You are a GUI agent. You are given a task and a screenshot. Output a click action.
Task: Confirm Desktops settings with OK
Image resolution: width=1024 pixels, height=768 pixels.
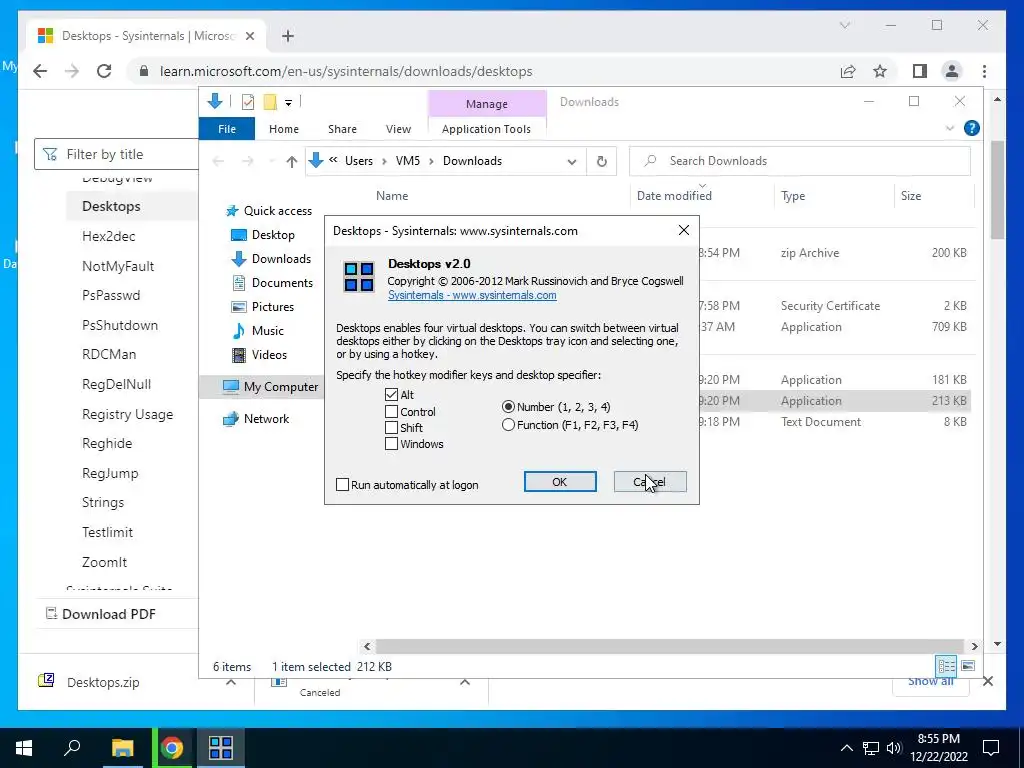pos(560,482)
